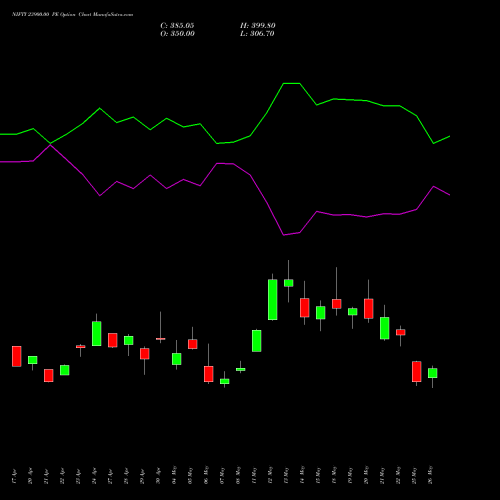
Task: Click the 17 Apr date label
Action: [14, 476]
